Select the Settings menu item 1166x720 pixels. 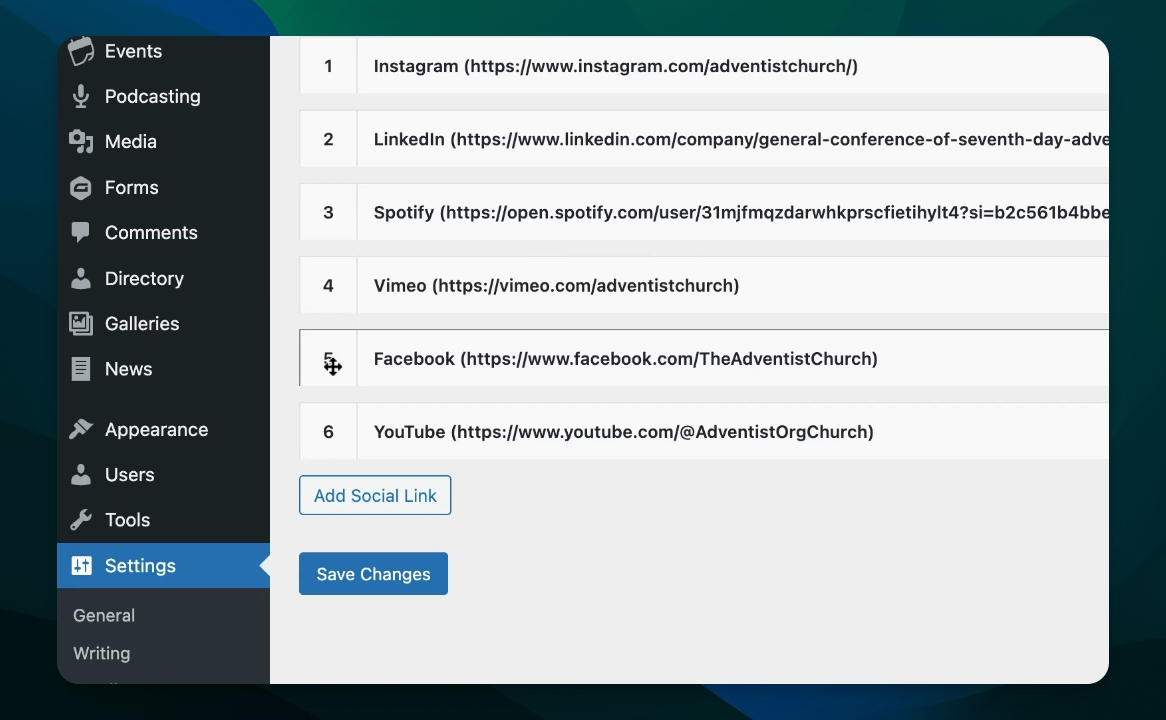click(164, 566)
